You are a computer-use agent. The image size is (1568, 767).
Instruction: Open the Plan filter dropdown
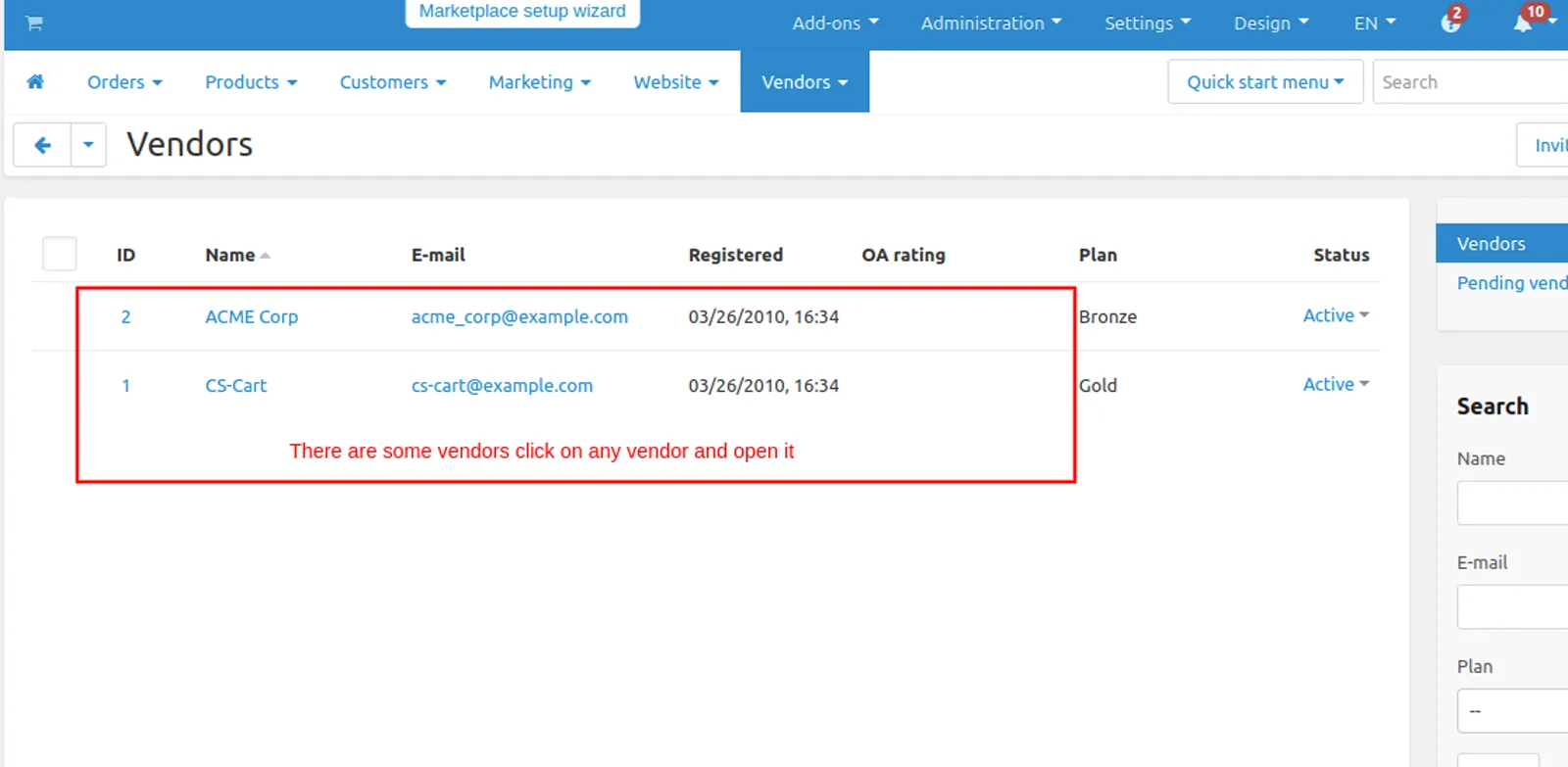click(x=1512, y=711)
